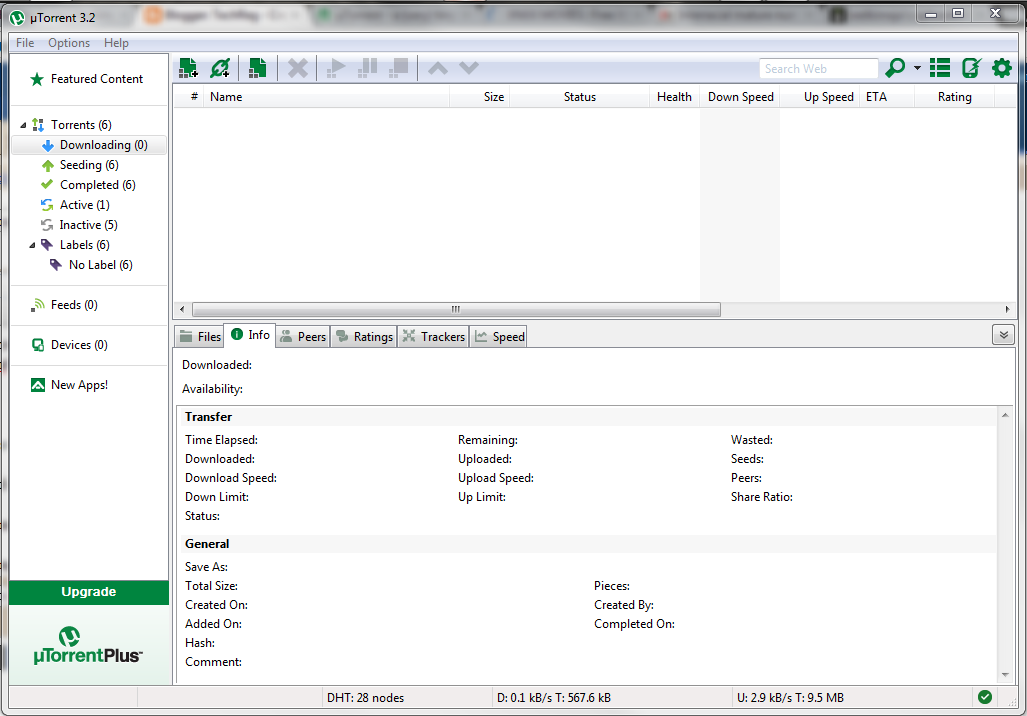
Task: Collapse the Labels (6) tree node
Action: (31, 245)
